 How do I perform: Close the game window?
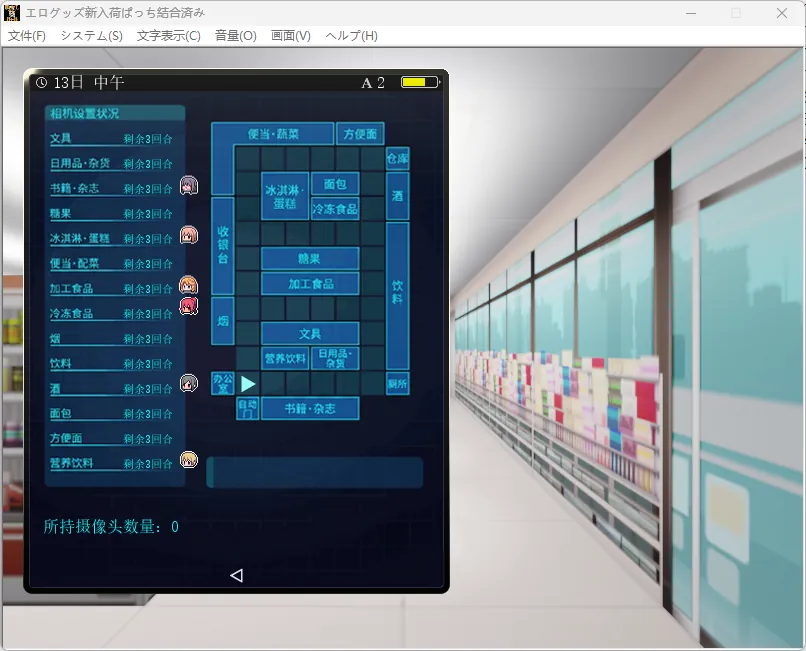coord(782,13)
